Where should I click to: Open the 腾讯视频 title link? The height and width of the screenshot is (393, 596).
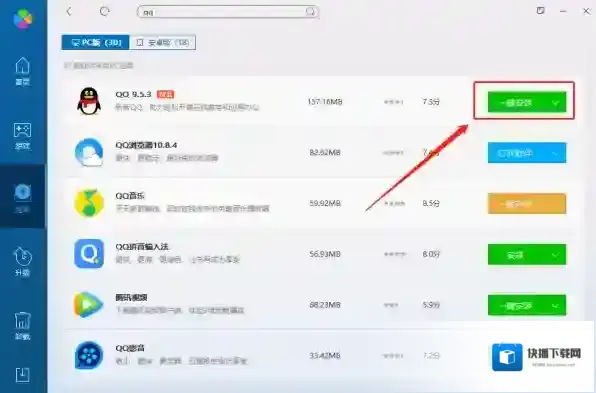tap(131, 297)
